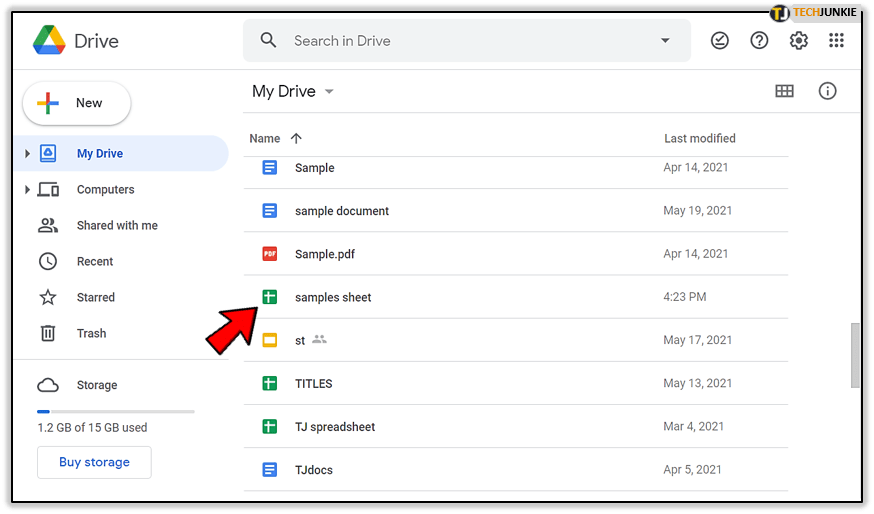Click the New button
Screen dimensions: 874x514
pyautogui.click(x=77, y=103)
